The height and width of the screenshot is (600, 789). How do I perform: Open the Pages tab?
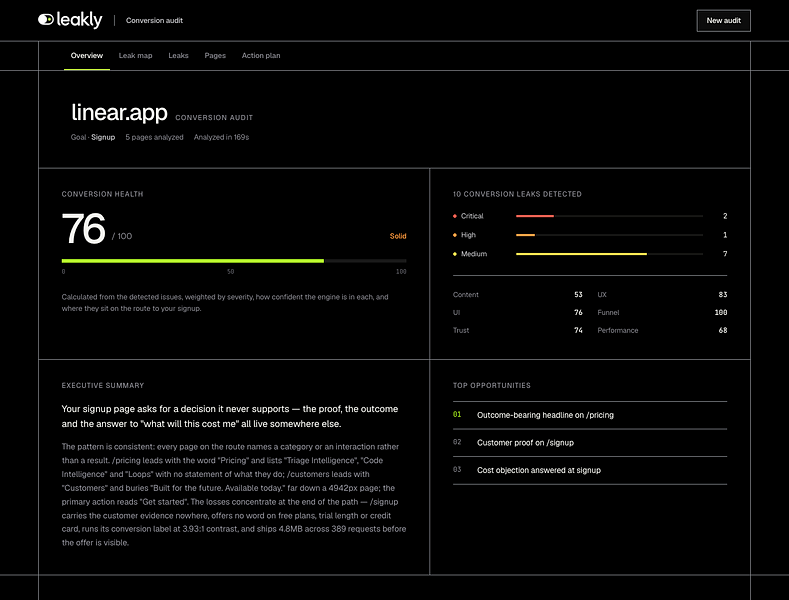click(x=215, y=55)
